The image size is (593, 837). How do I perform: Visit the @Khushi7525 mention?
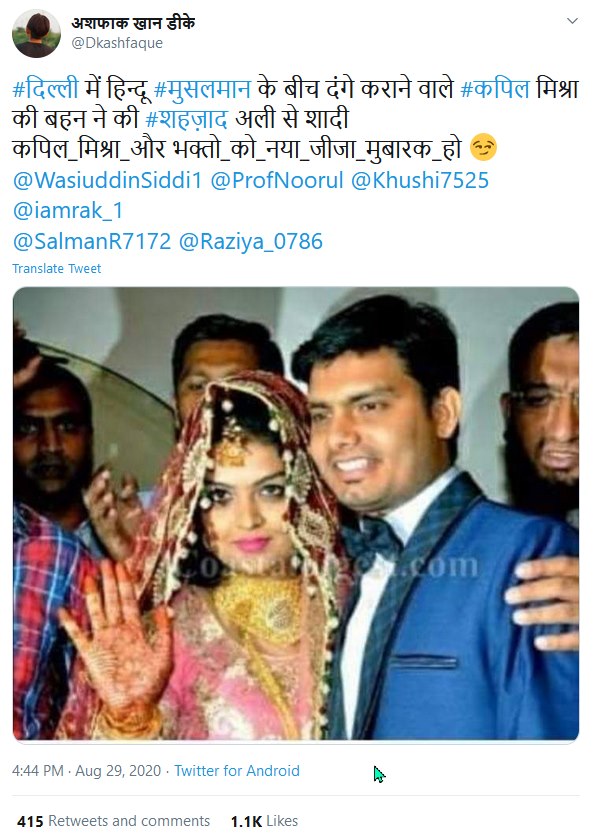420,180
